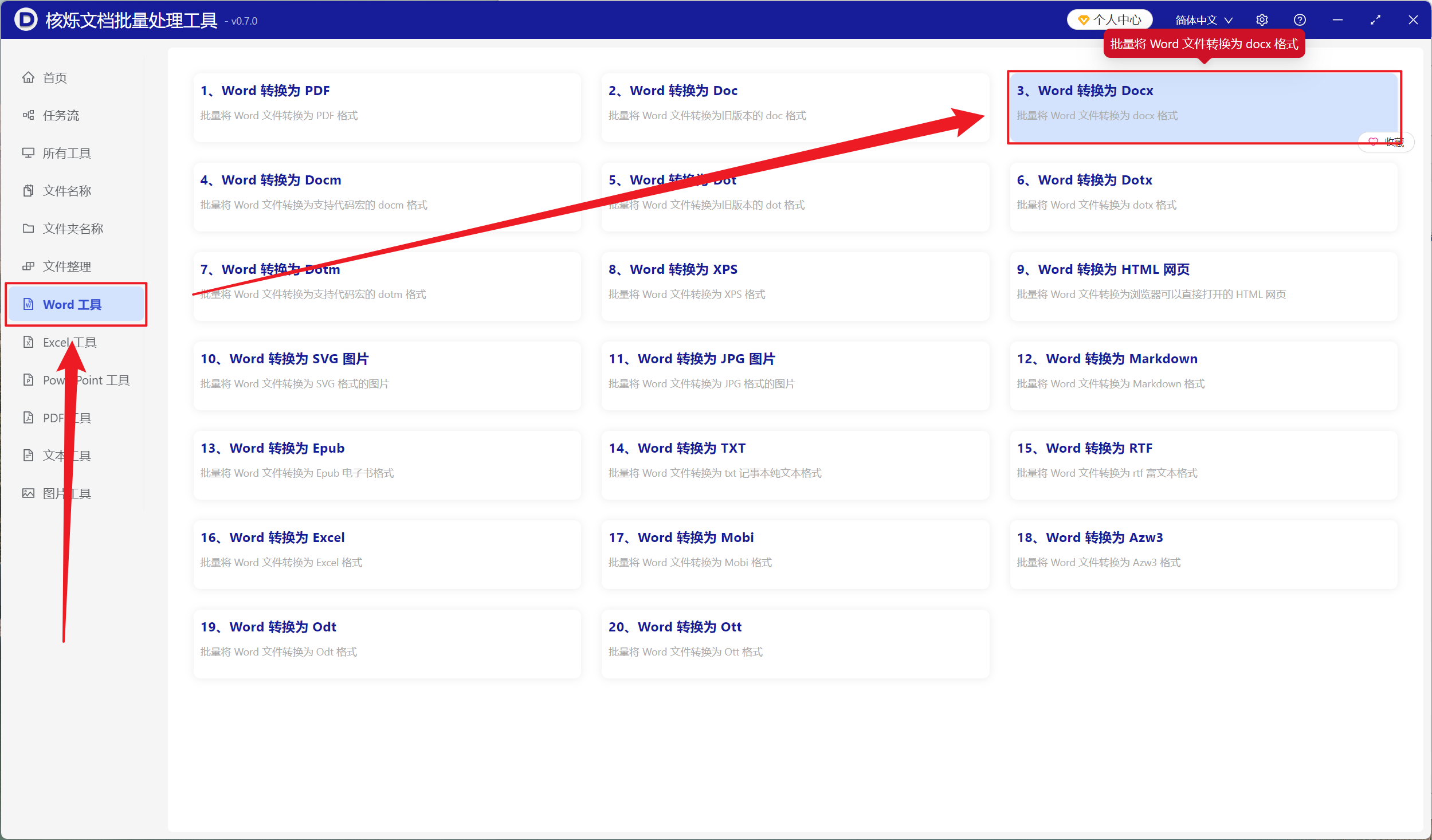1432x840 pixels.
Task: Click the home icon in sidebar
Action: [28, 77]
